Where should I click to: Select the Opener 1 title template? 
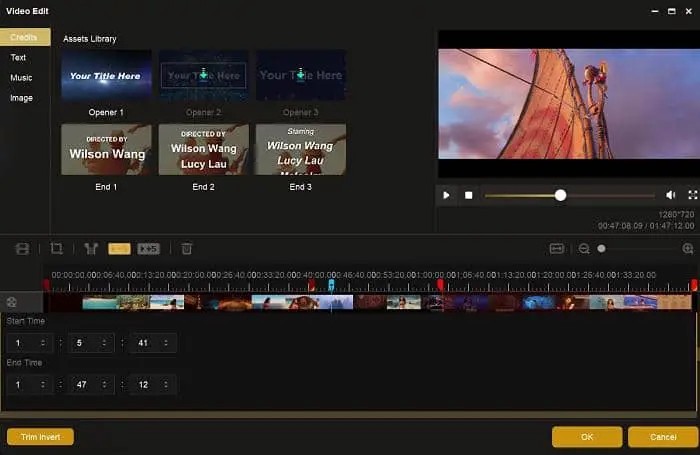tap(106, 76)
